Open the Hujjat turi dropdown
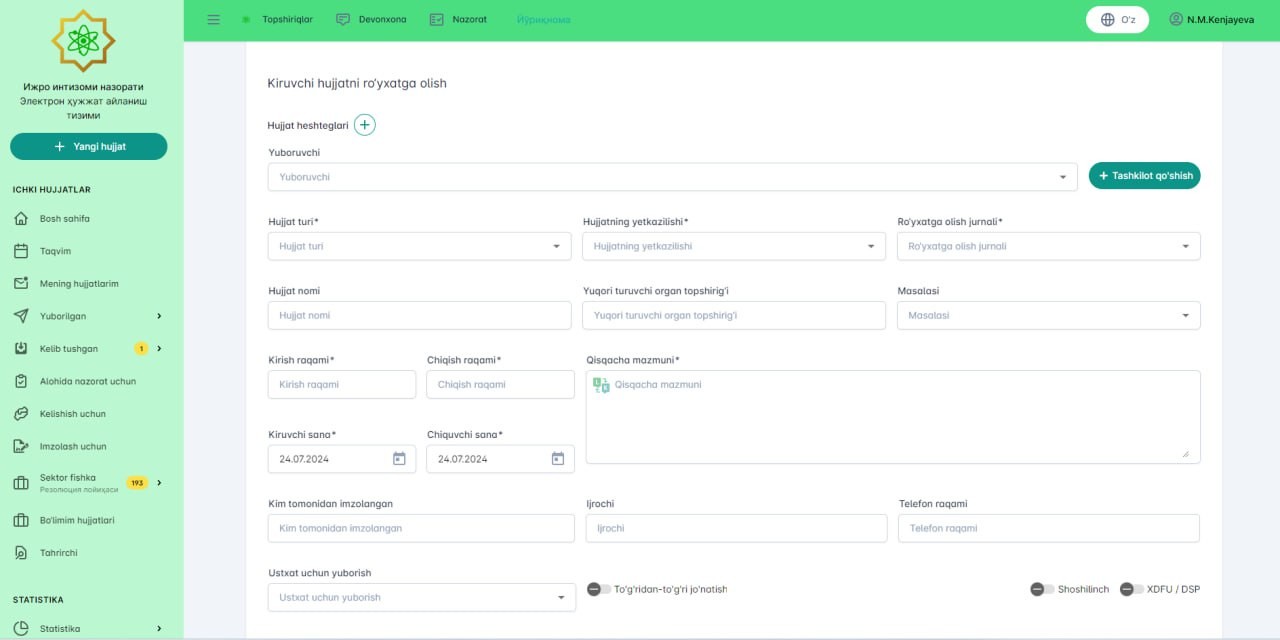The width and height of the screenshot is (1280, 640). (x=419, y=246)
